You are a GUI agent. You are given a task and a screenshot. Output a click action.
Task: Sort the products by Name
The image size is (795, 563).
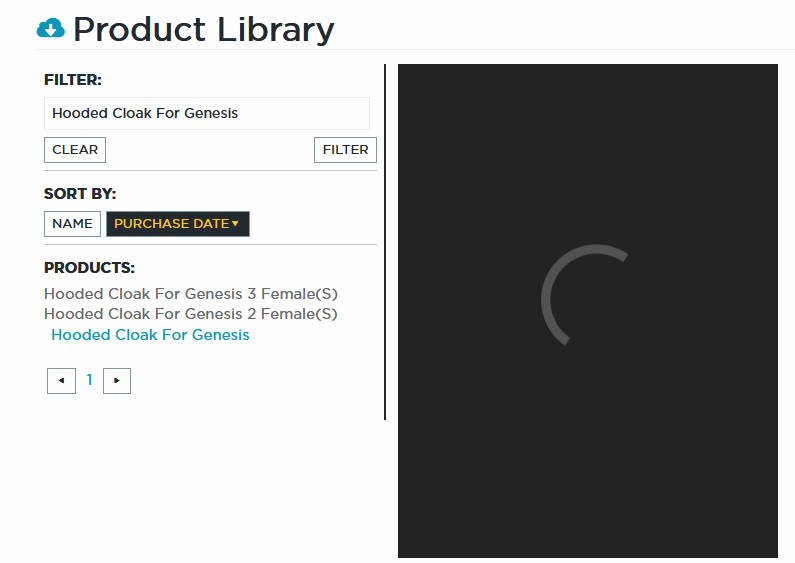coord(72,224)
